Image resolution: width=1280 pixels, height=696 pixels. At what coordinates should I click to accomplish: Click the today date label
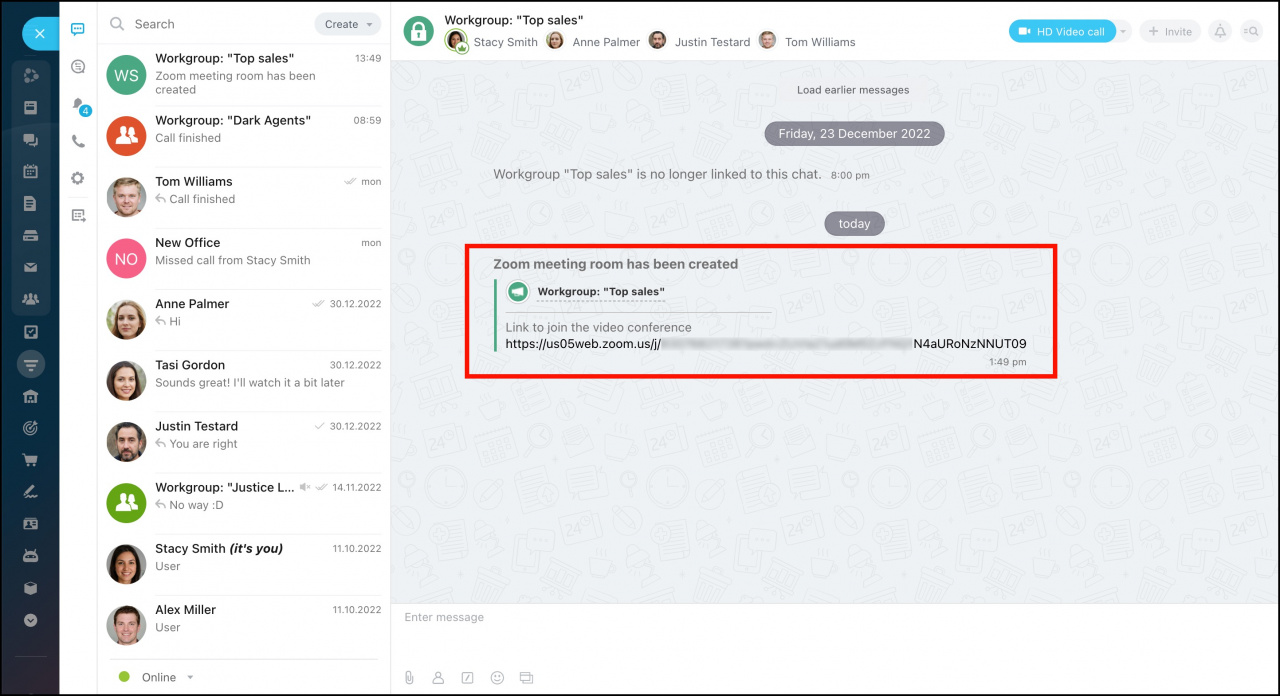854,223
